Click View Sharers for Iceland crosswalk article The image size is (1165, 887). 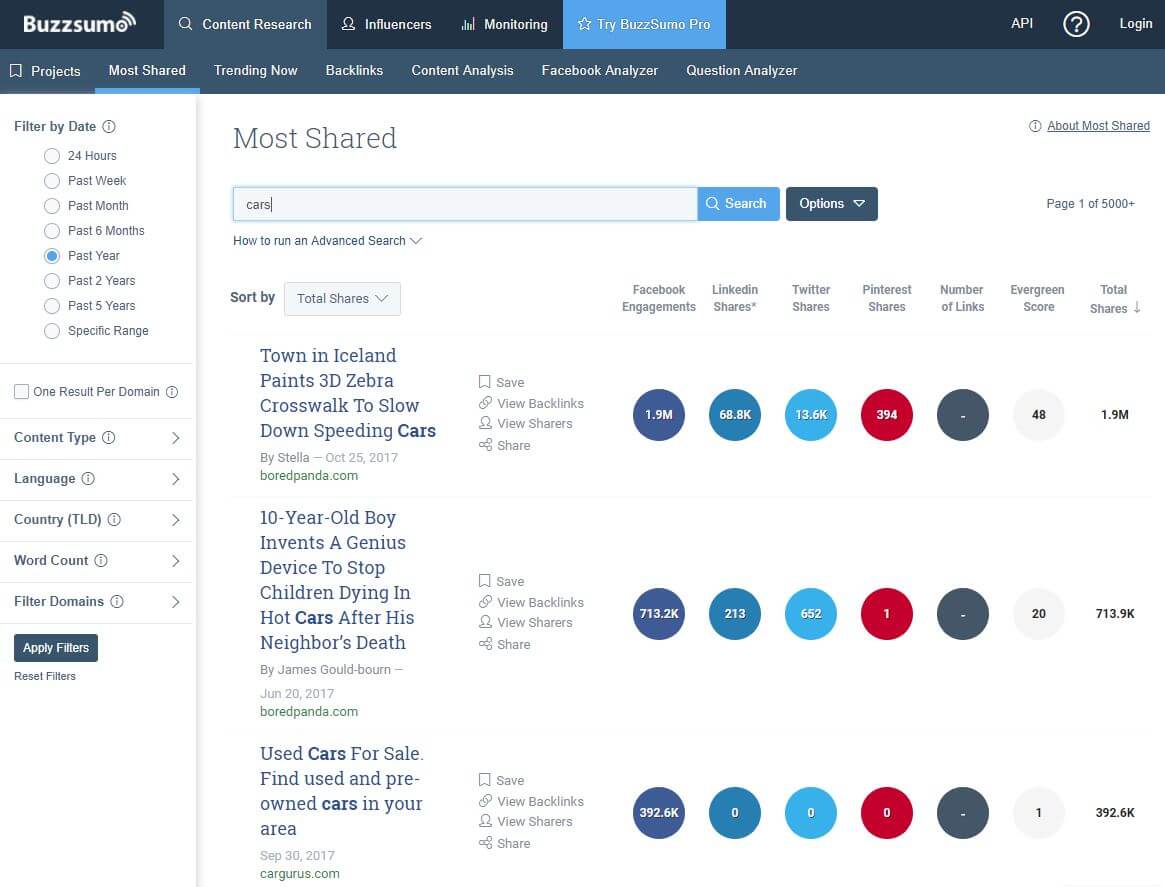click(x=534, y=423)
